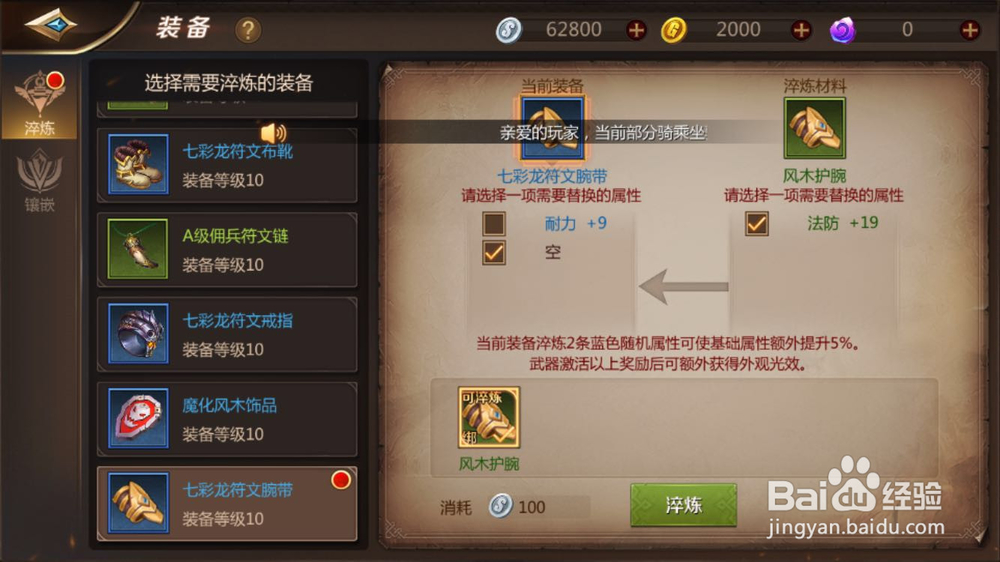Uncheck the 空 attribute checkbox

click(x=494, y=253)
